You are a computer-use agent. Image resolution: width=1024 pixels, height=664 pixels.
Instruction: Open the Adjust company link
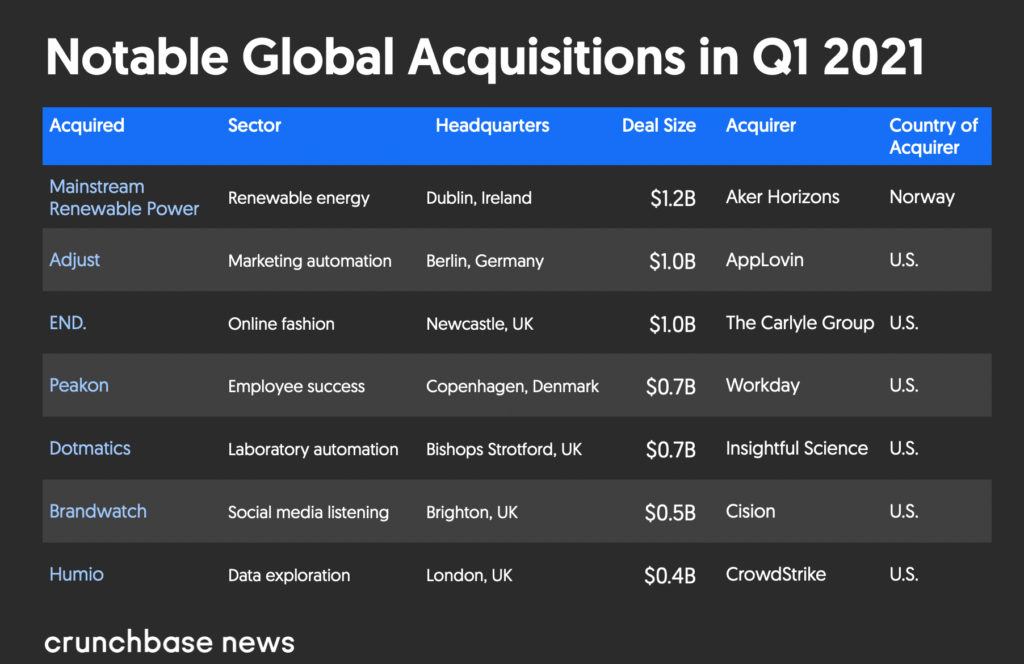point(74,260)
